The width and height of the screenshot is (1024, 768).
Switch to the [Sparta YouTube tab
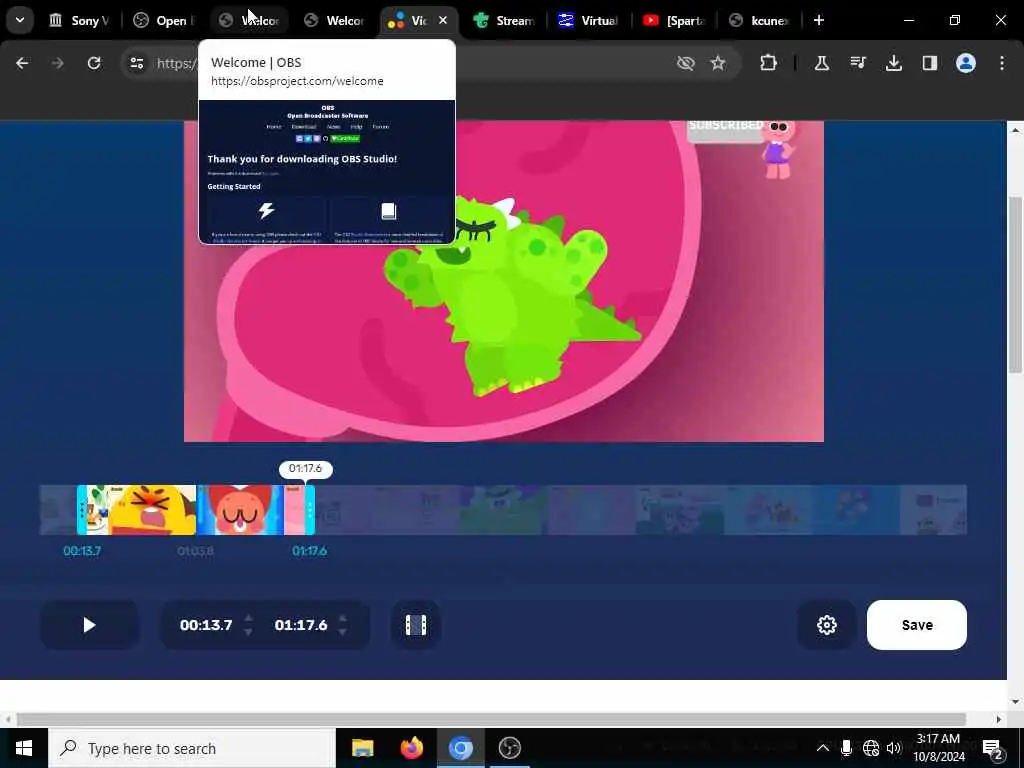pyautogui.click(x=674, y=20)
